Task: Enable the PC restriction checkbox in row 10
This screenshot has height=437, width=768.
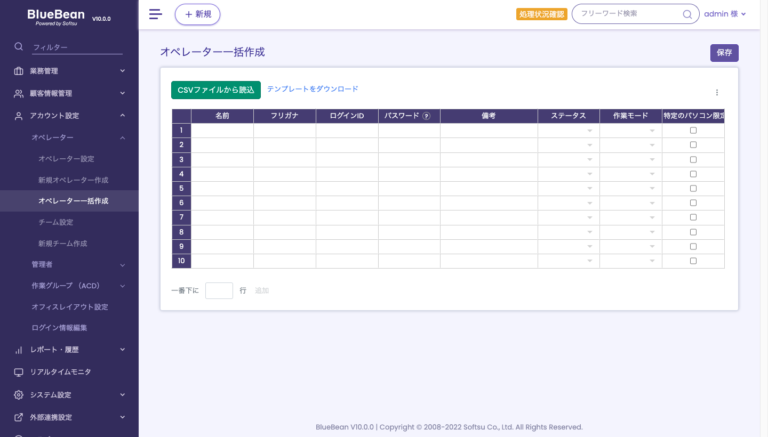Action: tap(693, 261)
